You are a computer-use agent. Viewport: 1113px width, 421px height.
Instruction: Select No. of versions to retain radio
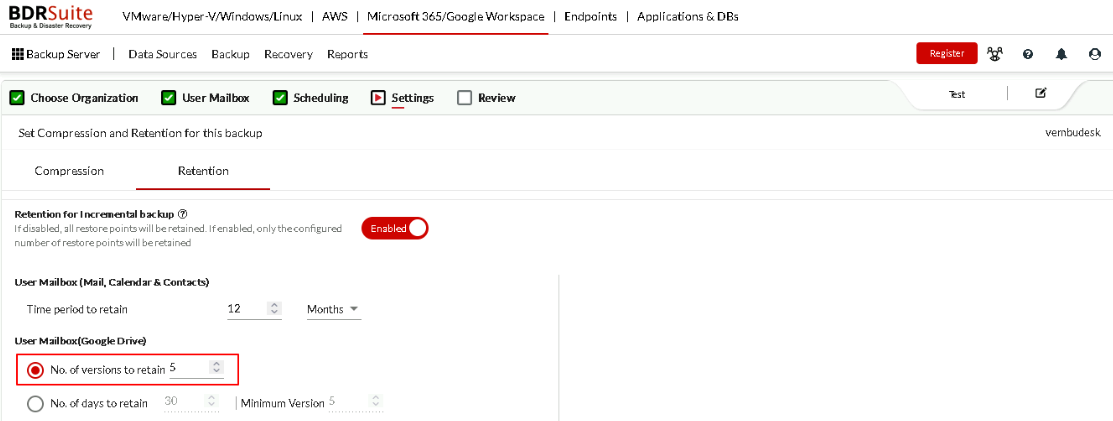35,370
